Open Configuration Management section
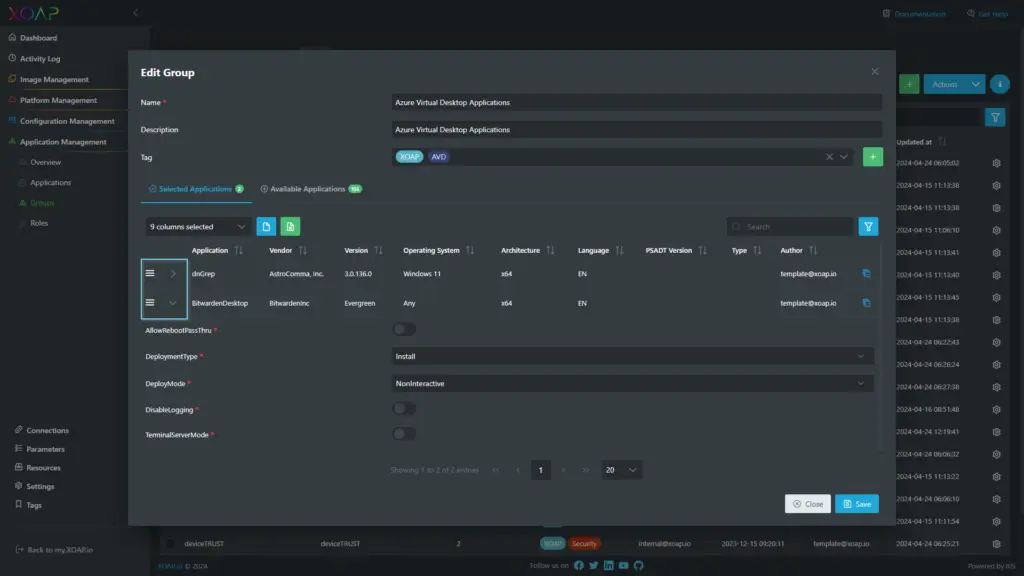The image size is (1024, 576). pos(67,121)
